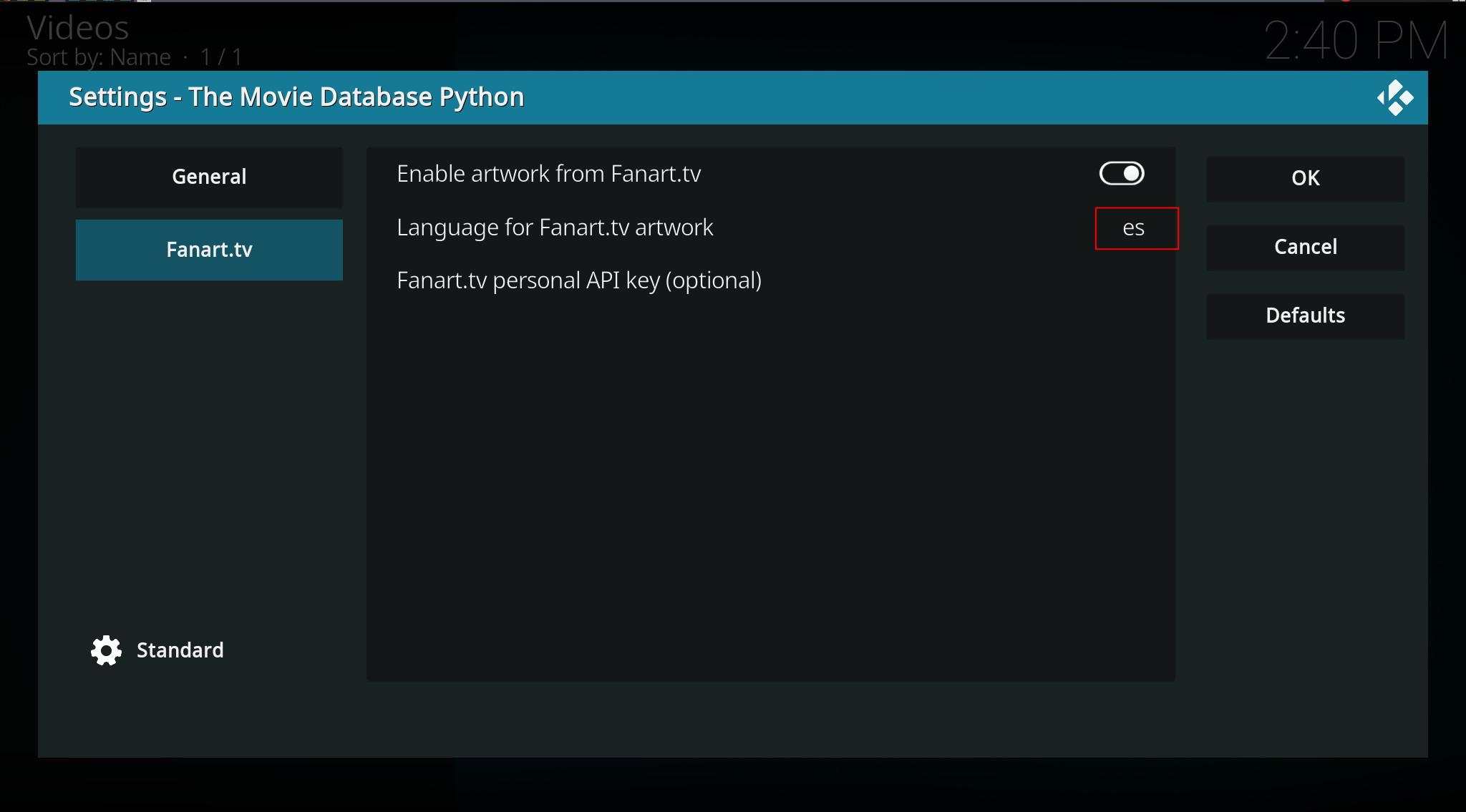Reset settings using the Defaults button
Viewport: 1466px width, 812px height.
pos(1305,315)
